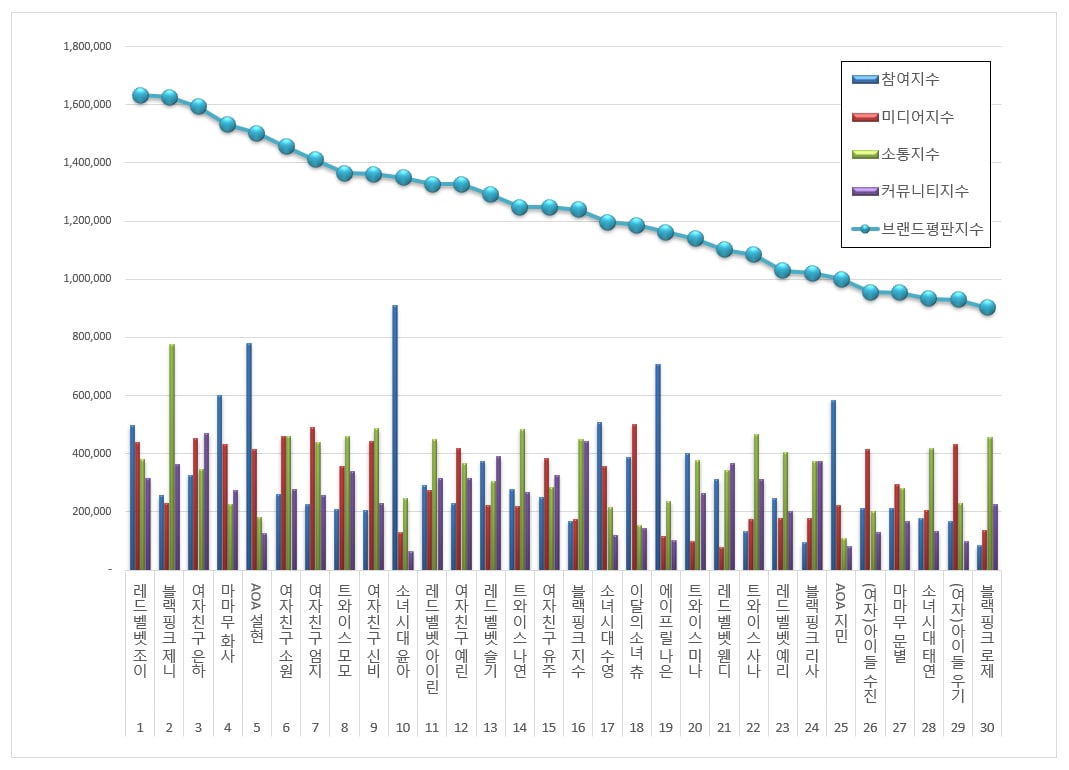The image size is (1069, 770).
Task: Click the first data point on the line
Action: 140,96
